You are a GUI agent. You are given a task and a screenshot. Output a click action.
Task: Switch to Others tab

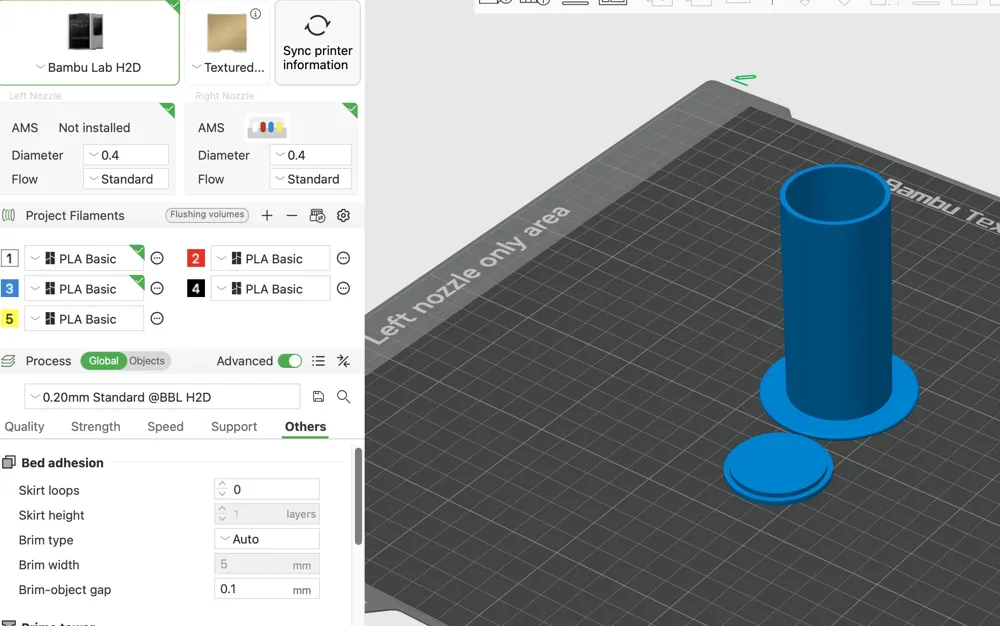(x=305, y=426)
